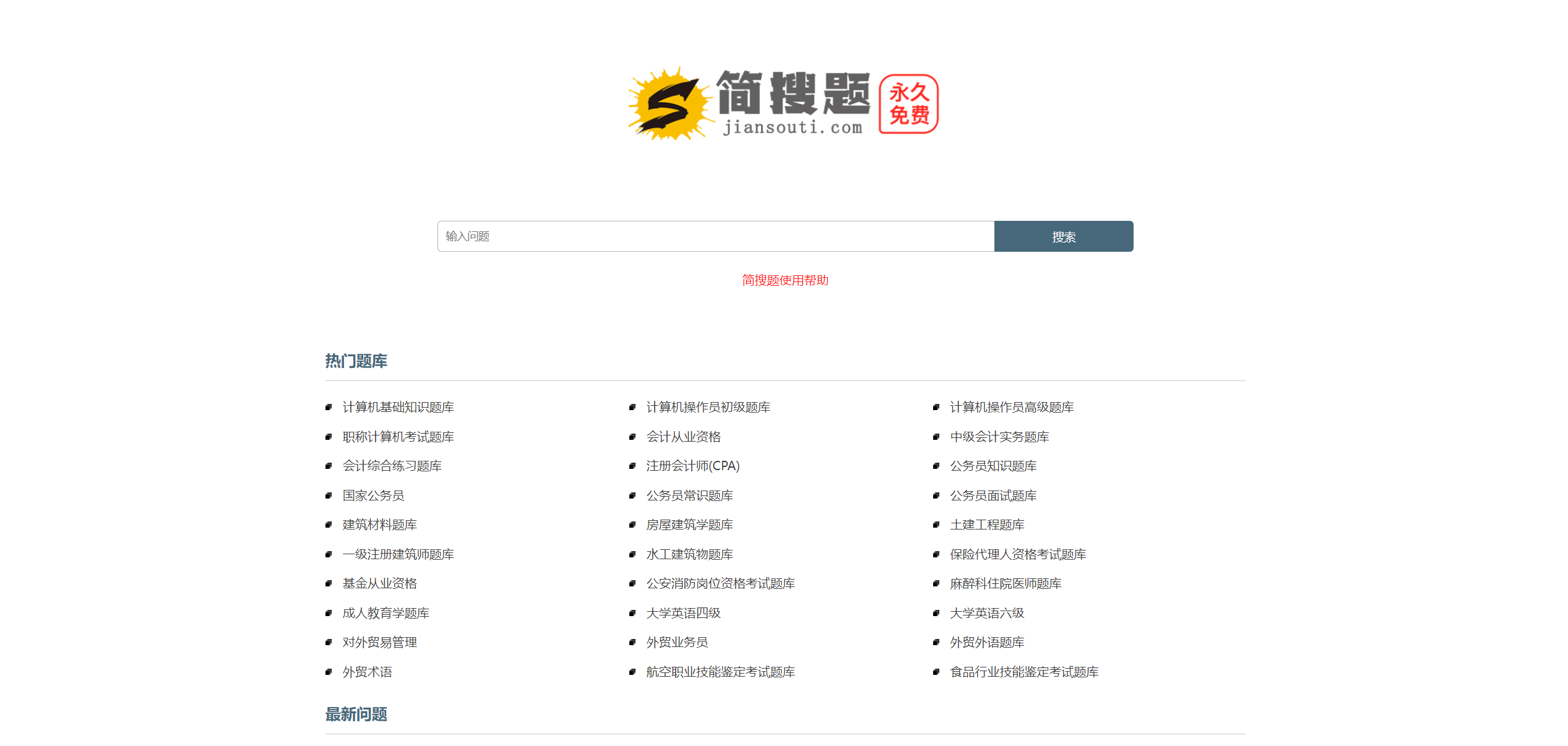Open the 公务员面试题库 link
Viewport: 1568px width, 746px height.
point(993,495)
